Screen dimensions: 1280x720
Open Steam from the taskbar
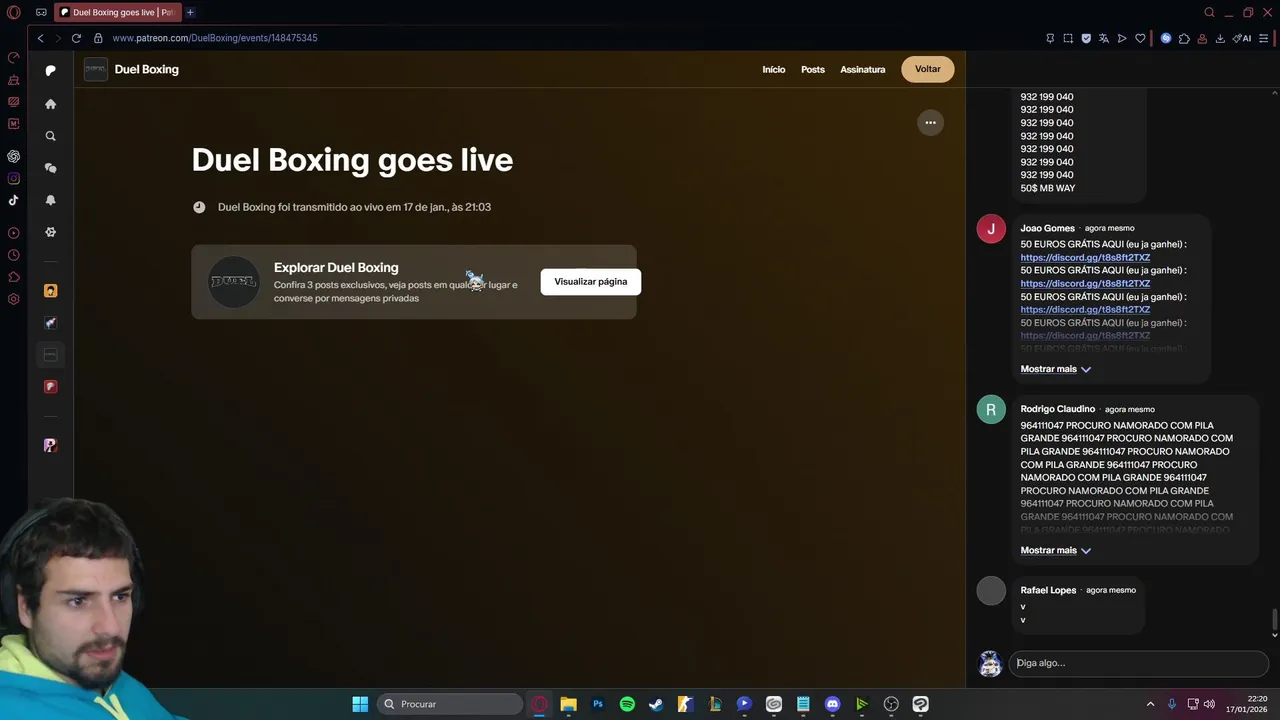[x=656, y=704]
